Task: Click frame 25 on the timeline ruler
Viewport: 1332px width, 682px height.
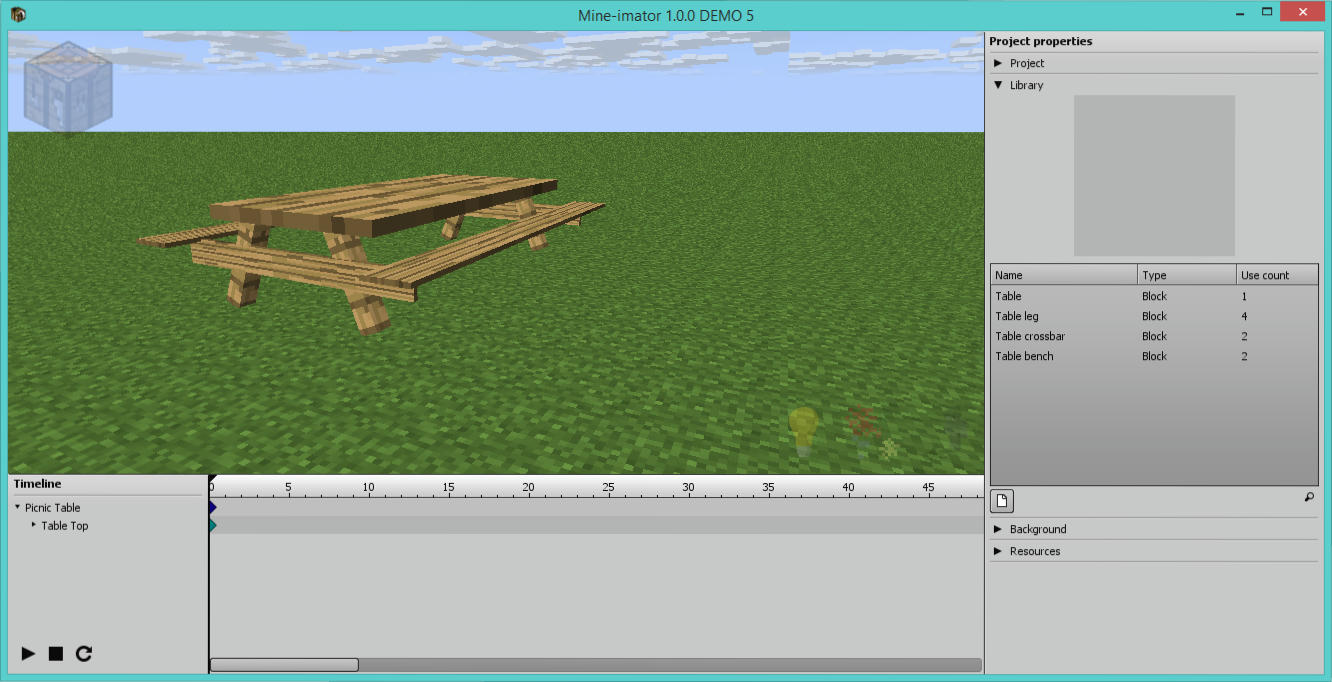Action: point(609,488)
